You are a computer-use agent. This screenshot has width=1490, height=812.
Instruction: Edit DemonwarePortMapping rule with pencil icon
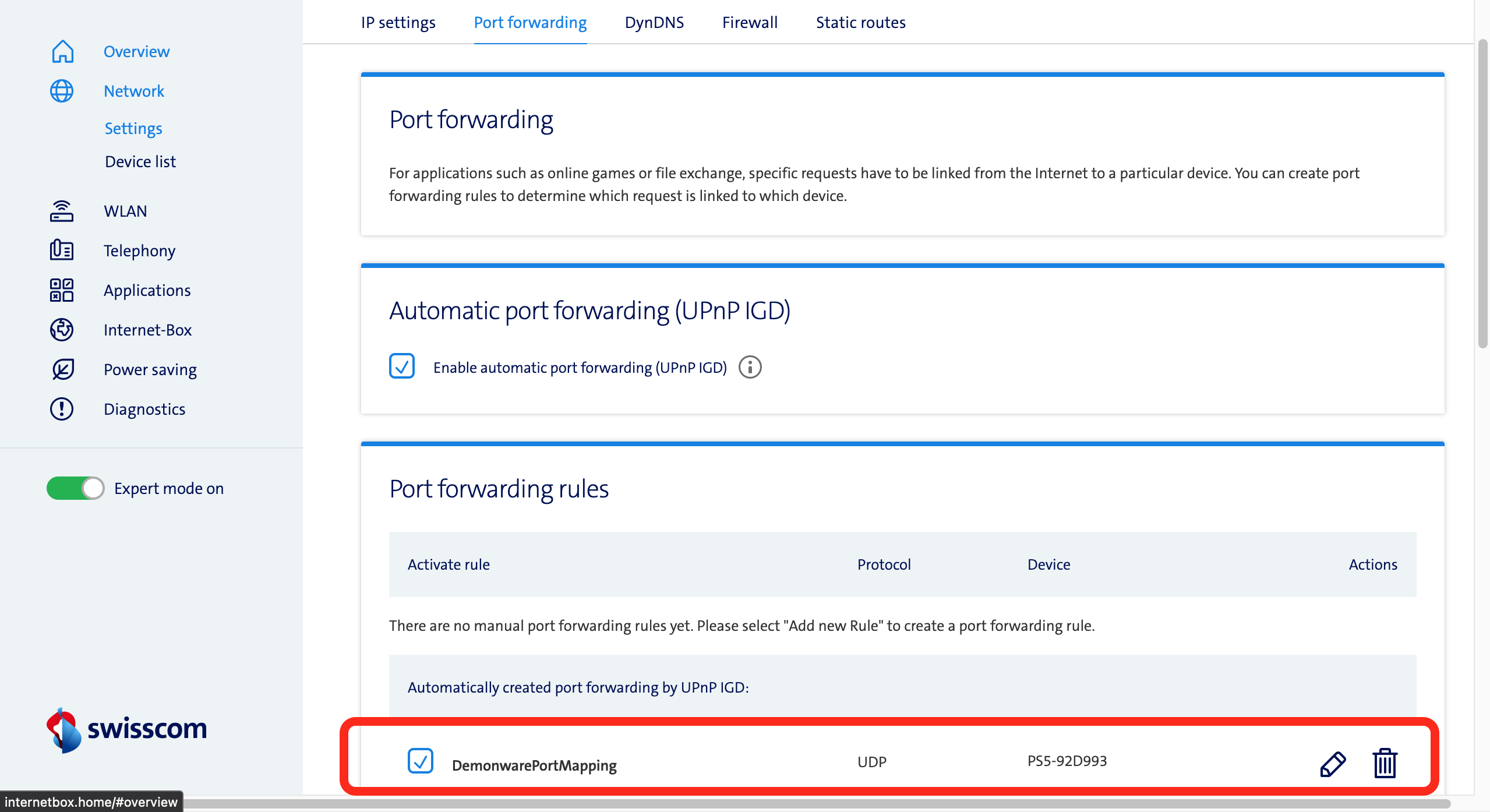1333,764
